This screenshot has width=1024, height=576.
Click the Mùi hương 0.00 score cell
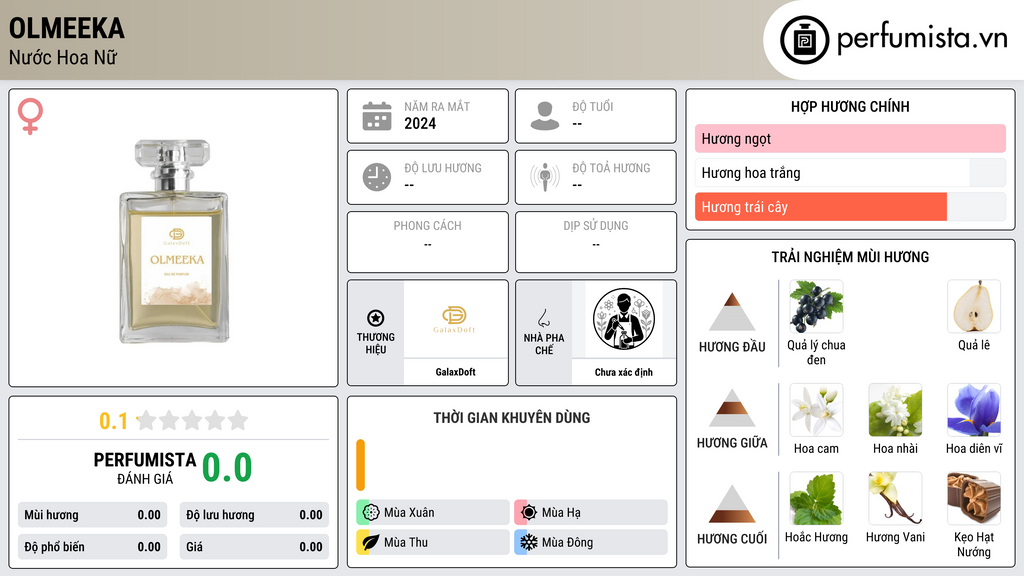[92, 515]
